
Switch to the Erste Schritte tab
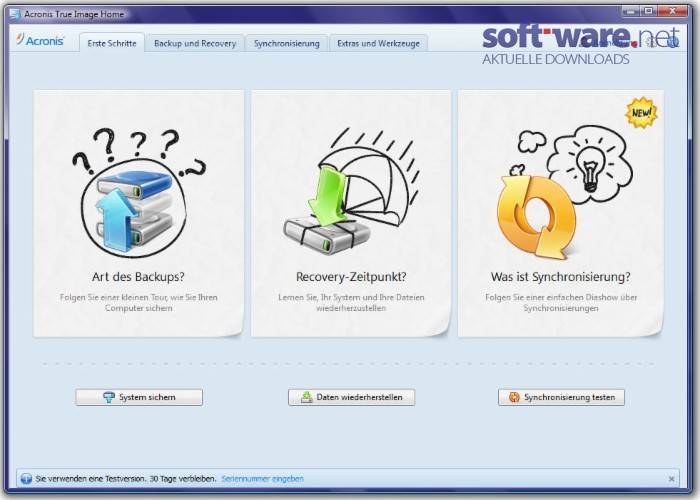[x=112, y=43]
